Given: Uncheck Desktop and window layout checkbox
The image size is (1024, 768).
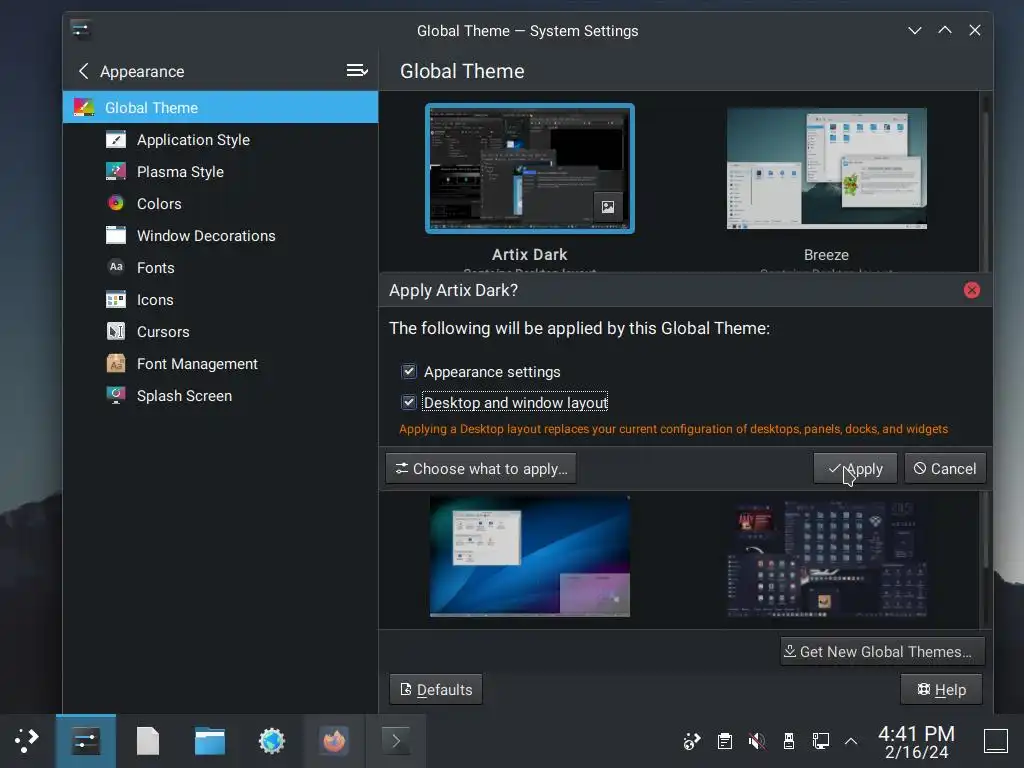Looking at the screenshot, I should point(409,402).
